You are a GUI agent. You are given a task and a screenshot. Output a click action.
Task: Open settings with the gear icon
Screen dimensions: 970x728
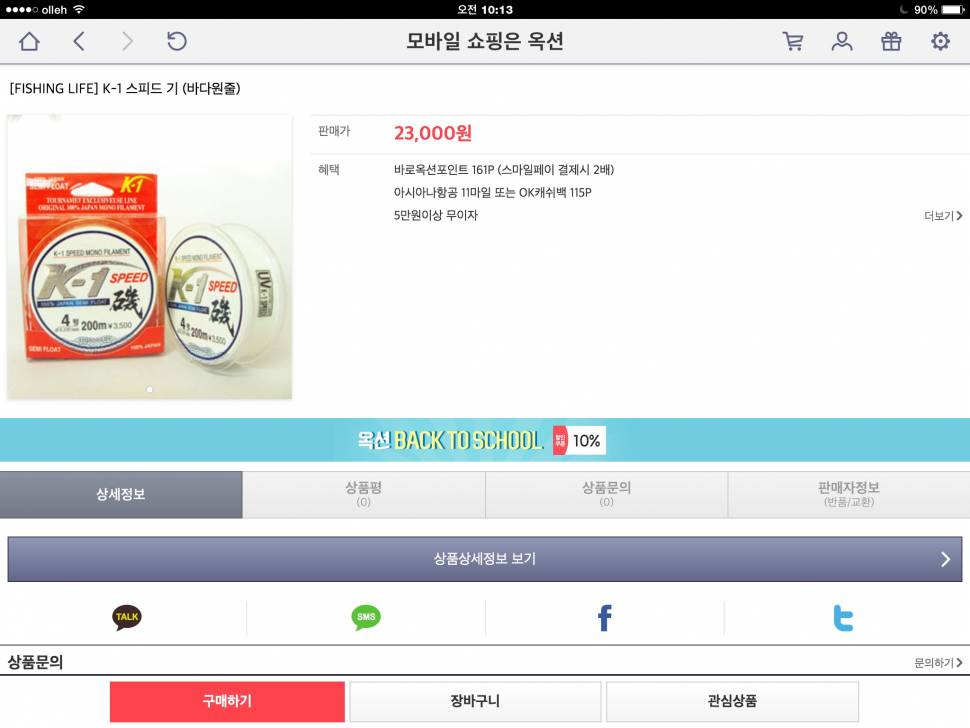[x=940, y=41]
